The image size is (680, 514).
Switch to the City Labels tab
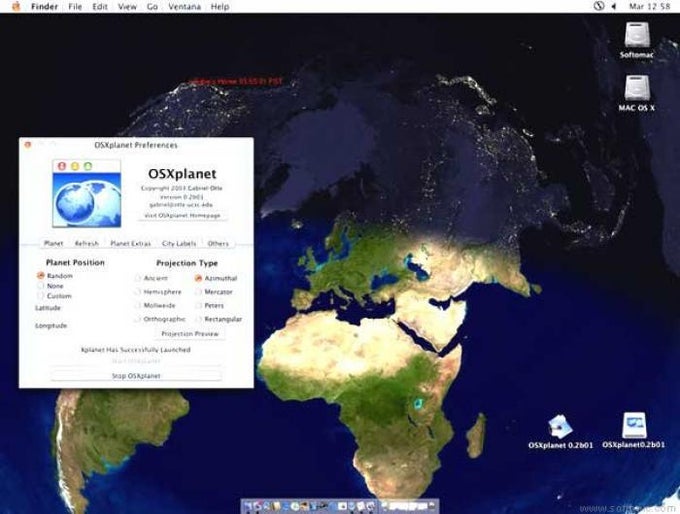(179, 243)
